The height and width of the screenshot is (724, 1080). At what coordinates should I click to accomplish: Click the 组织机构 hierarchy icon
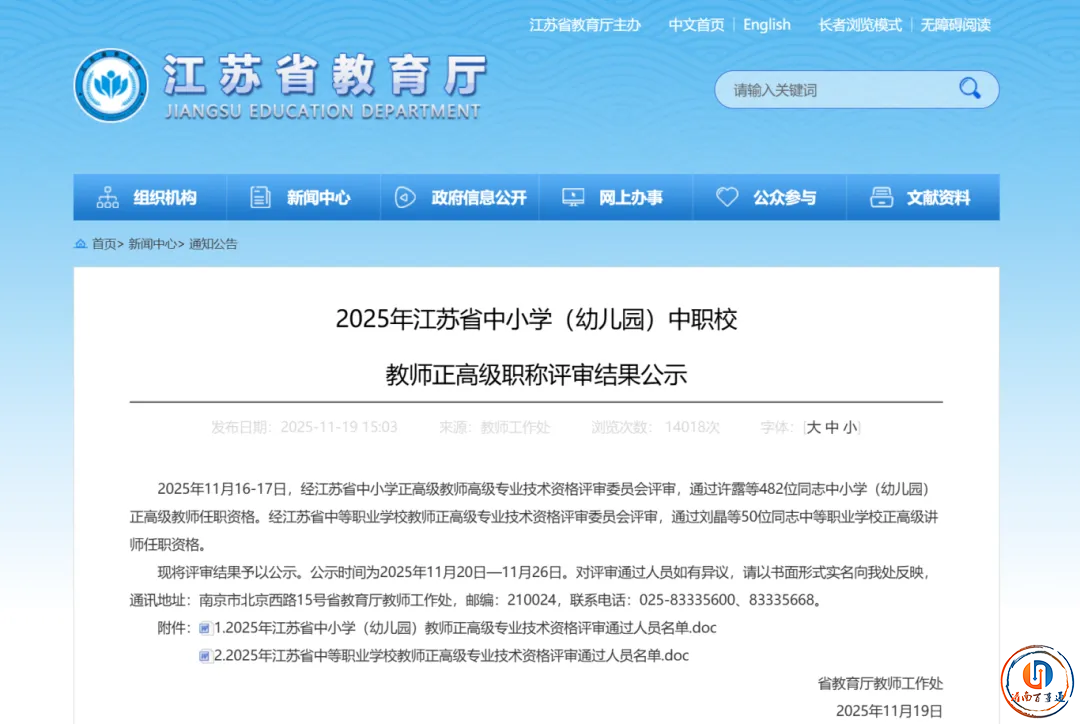[x=107, y=198]
